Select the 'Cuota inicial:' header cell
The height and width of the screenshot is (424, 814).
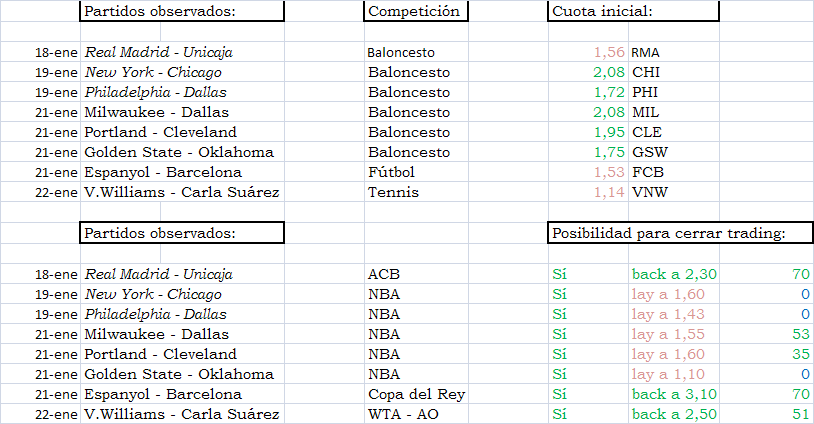coord(633,11)
